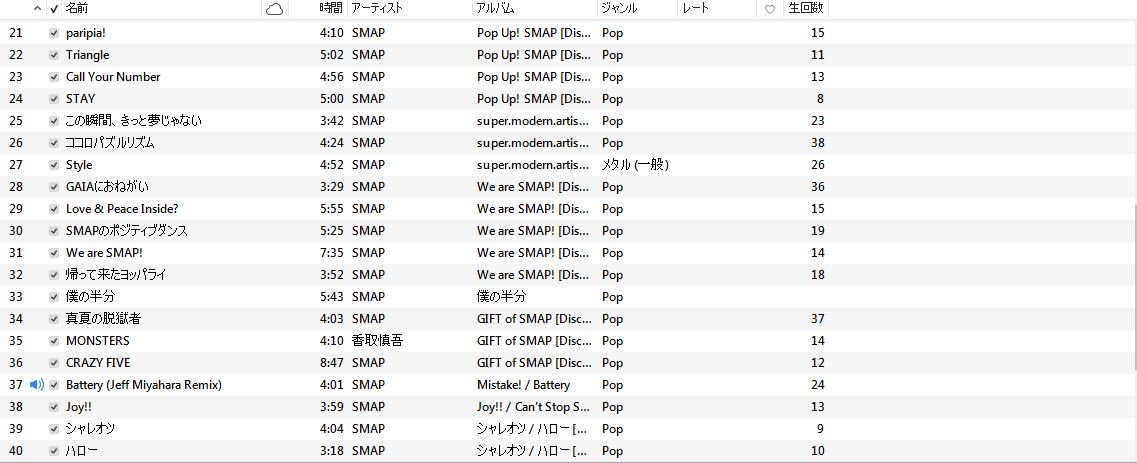This screenshot has width=1137, height=463.
Task: Select the song GAIAにおねがい
Action: click(107, 187)
